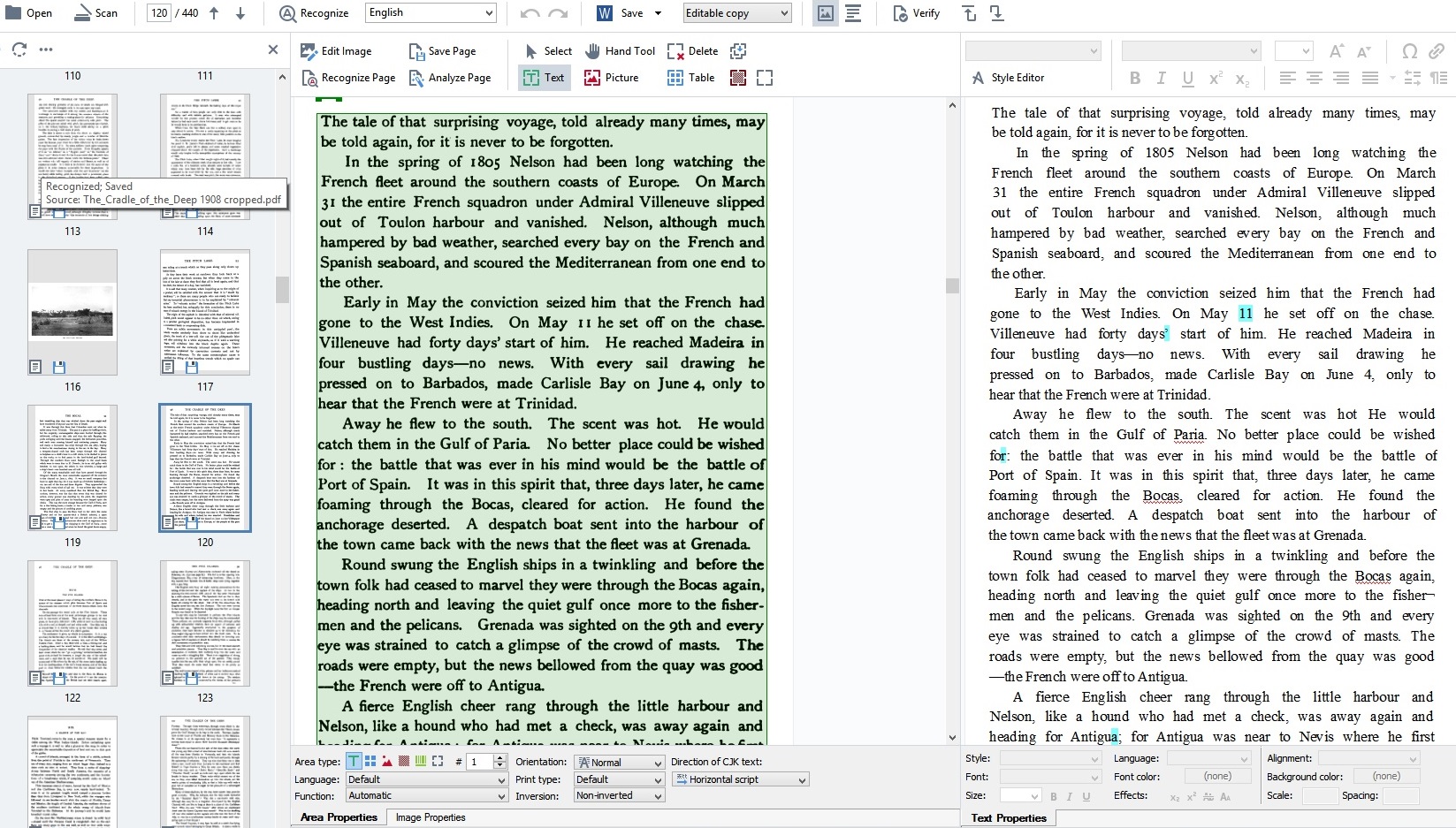The width and height of the screenshot is (1456, 828).
Task: Click Analyze Page icon
Action: click(416, 78)
